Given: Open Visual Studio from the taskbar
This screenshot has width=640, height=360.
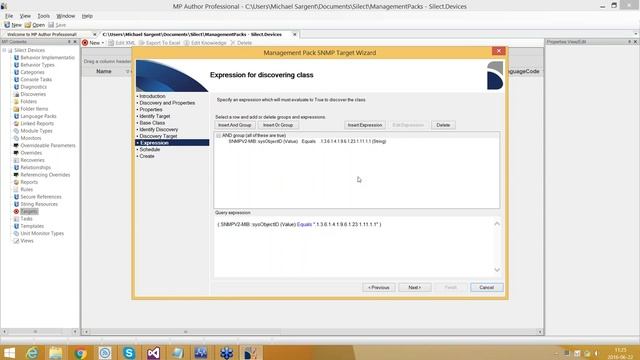Looking at the screenshot, I should click(x=153, y=353).
